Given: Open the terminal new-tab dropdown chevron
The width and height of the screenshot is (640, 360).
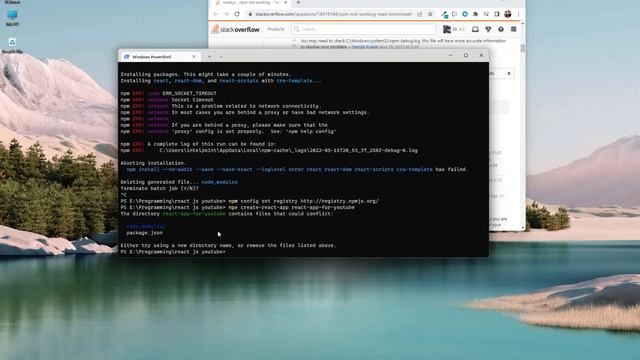Looking at the screenshot, I should [221, 57].
